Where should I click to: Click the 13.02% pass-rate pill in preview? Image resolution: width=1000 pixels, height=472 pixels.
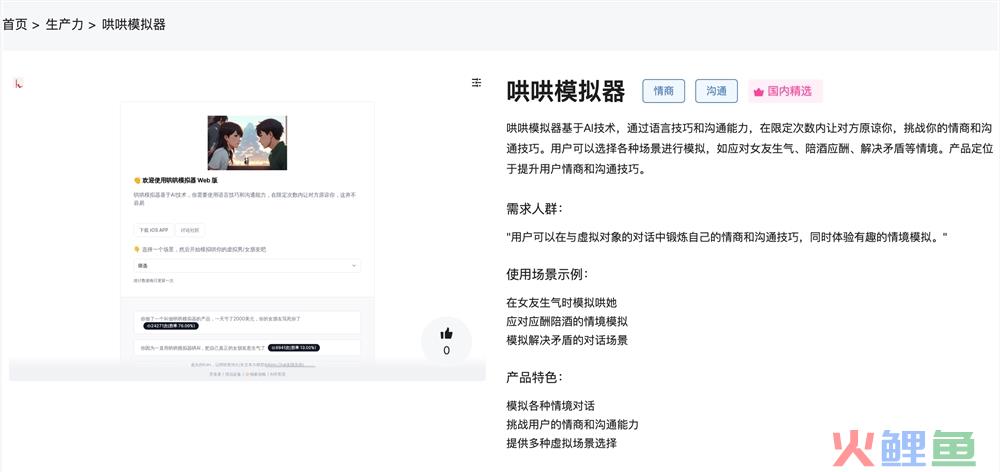pos(293,348)
